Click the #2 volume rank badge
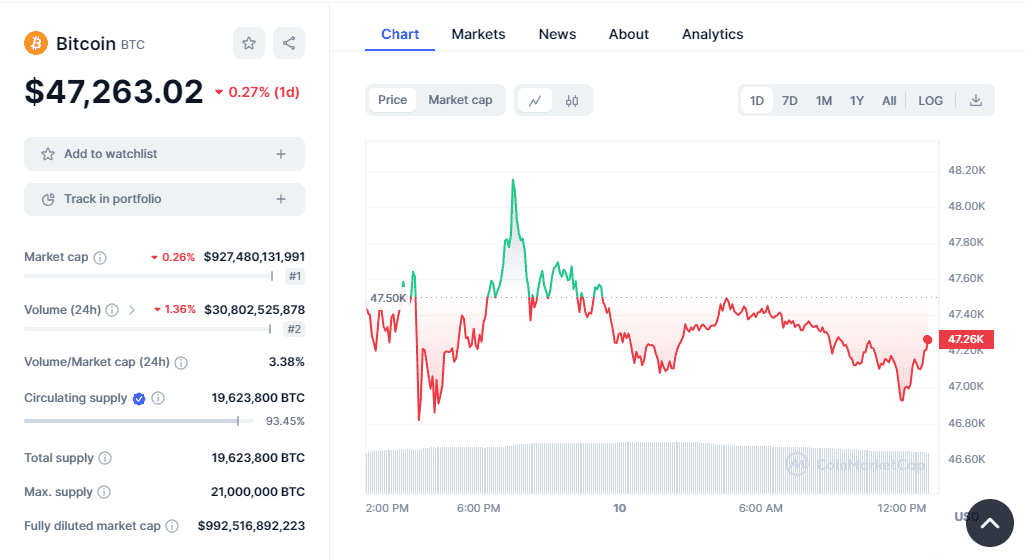 [x=295, y=329]
